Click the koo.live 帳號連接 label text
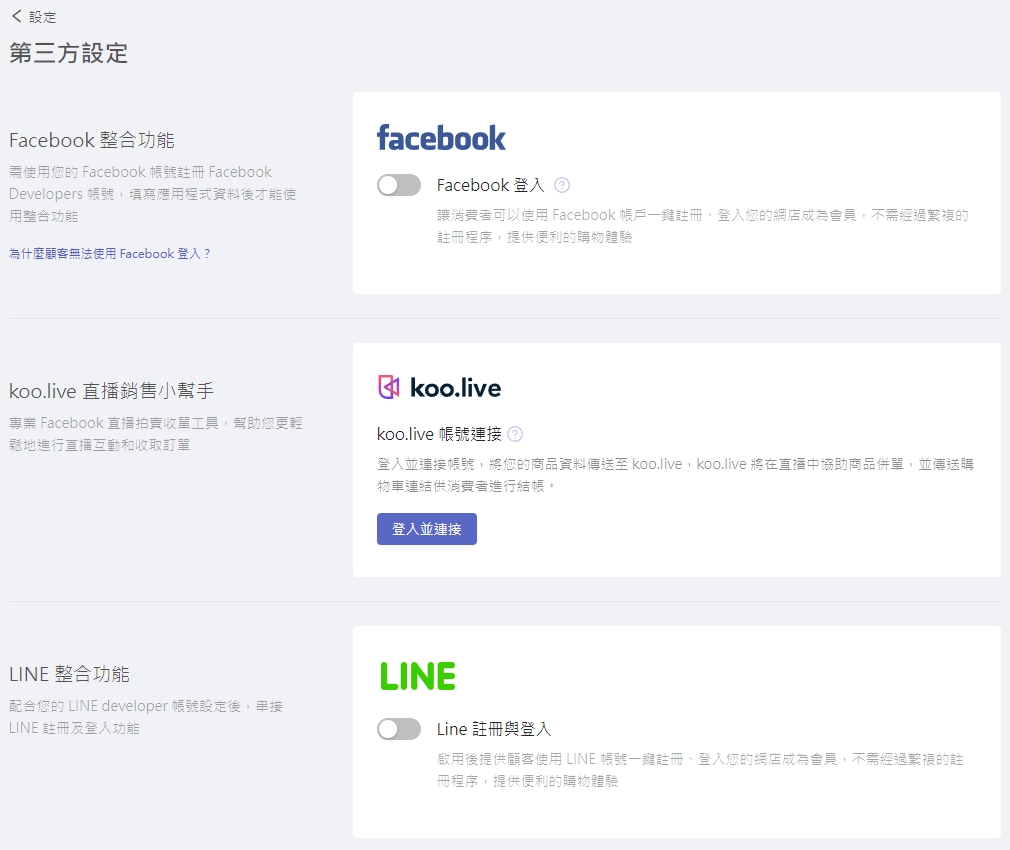This screenshot has width=1010, height=850. 439,434
